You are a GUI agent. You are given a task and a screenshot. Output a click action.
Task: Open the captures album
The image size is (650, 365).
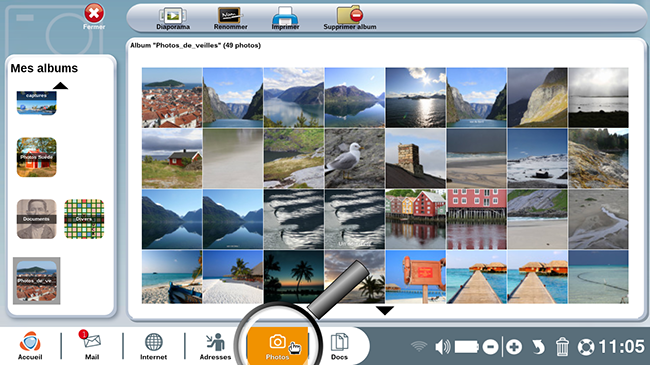click(36, 103)
